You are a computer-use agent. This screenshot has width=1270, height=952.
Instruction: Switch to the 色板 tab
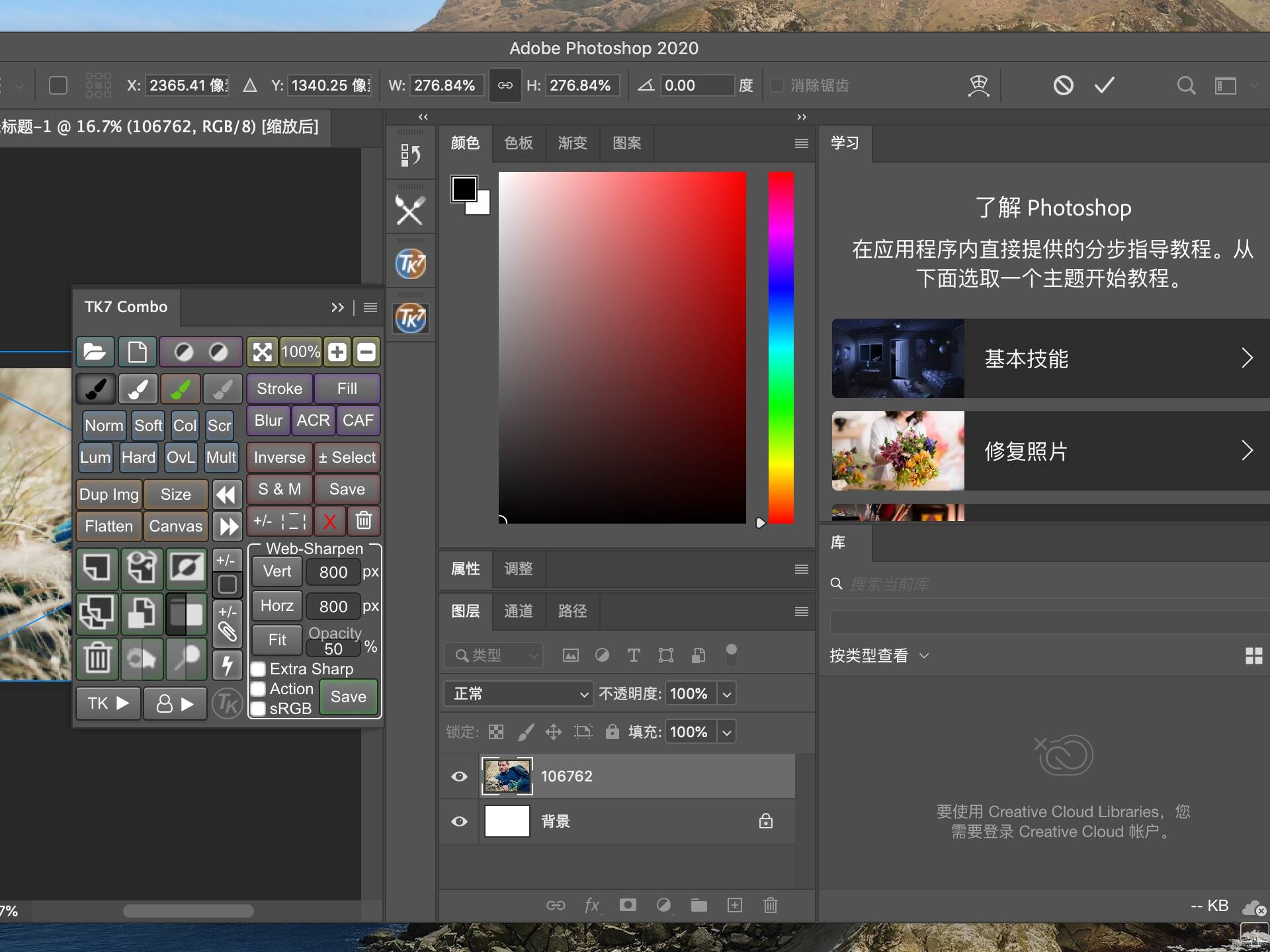[519, 143]
